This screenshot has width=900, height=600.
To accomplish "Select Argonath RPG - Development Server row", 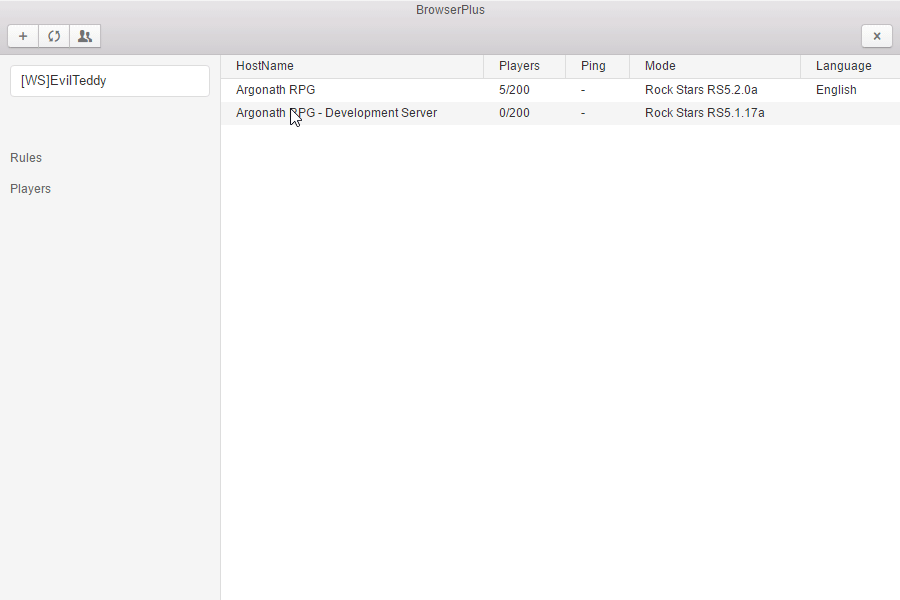I will [x=560, y=113].
